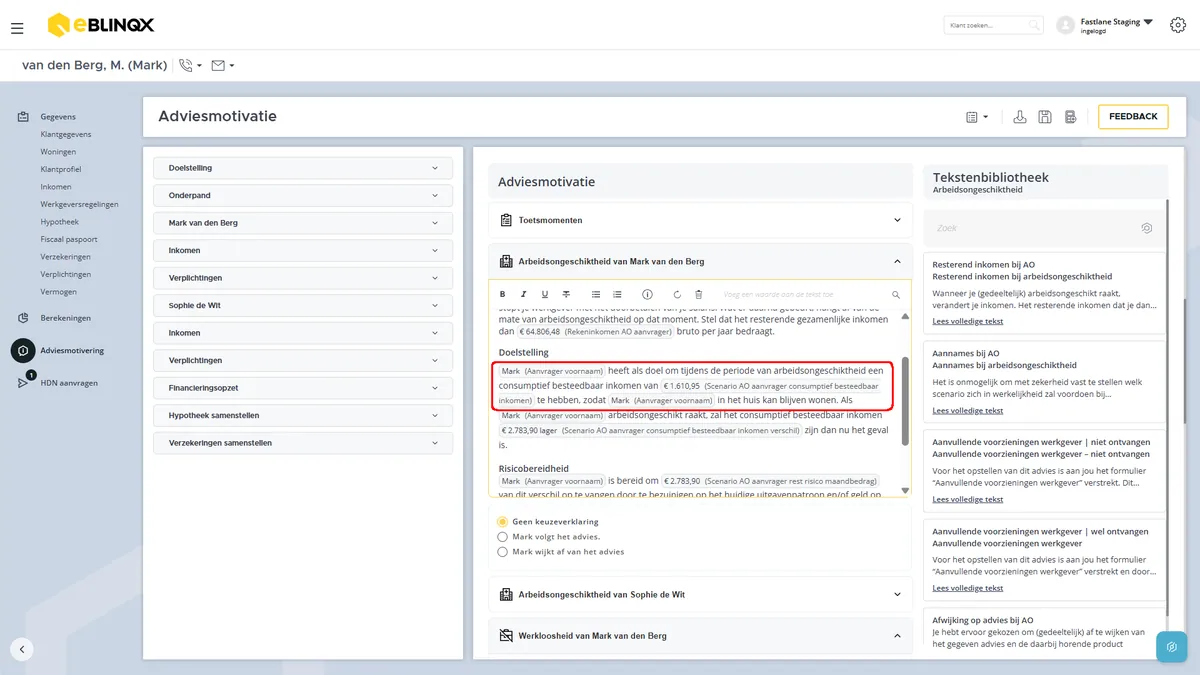Viewport: 1200px width, 675px height.
Task: Click the download icon in Adviesmotivatie header
Action: point(1020,117)
